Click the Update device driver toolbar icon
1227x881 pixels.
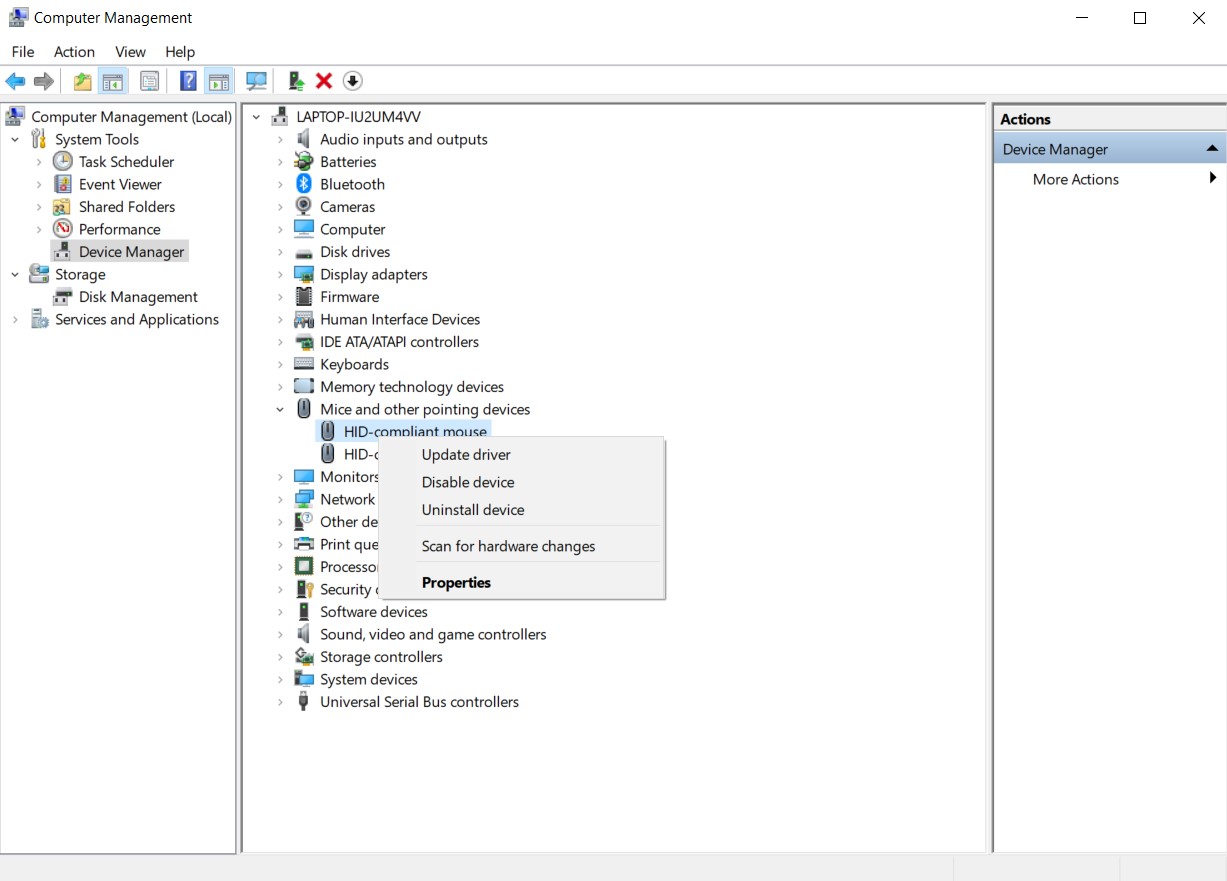click(x=296, y=81)
